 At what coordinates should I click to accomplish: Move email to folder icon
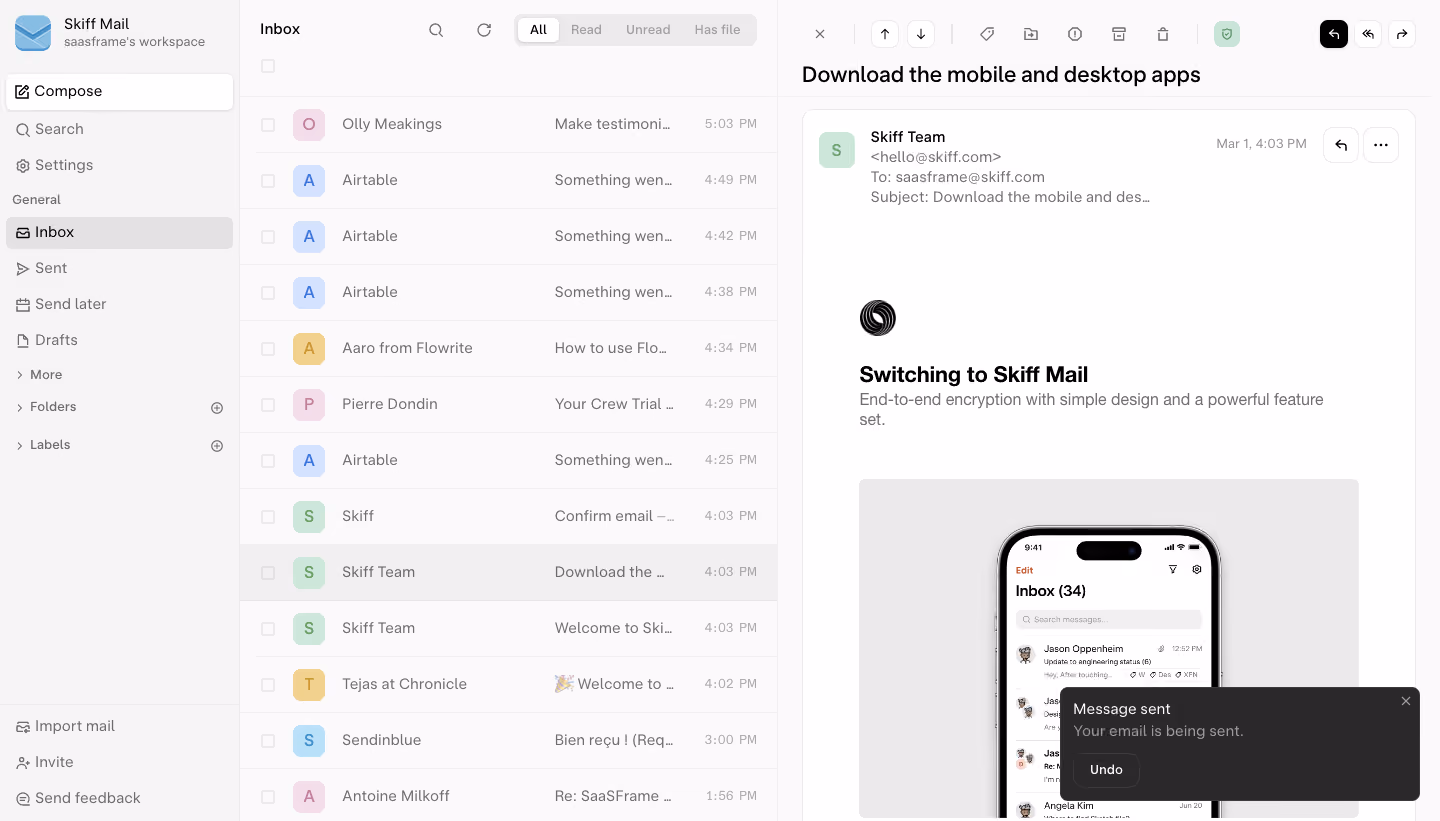pos(1031,34)
